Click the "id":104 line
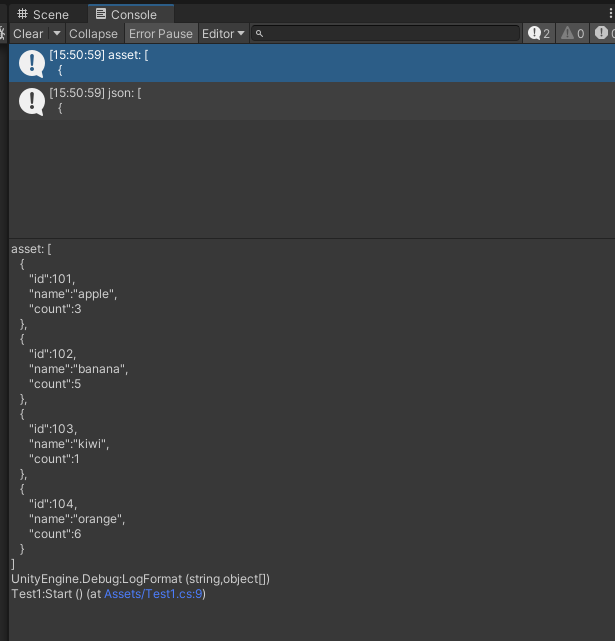The height and width of the screenshot is (641, 615). (53, 504)
